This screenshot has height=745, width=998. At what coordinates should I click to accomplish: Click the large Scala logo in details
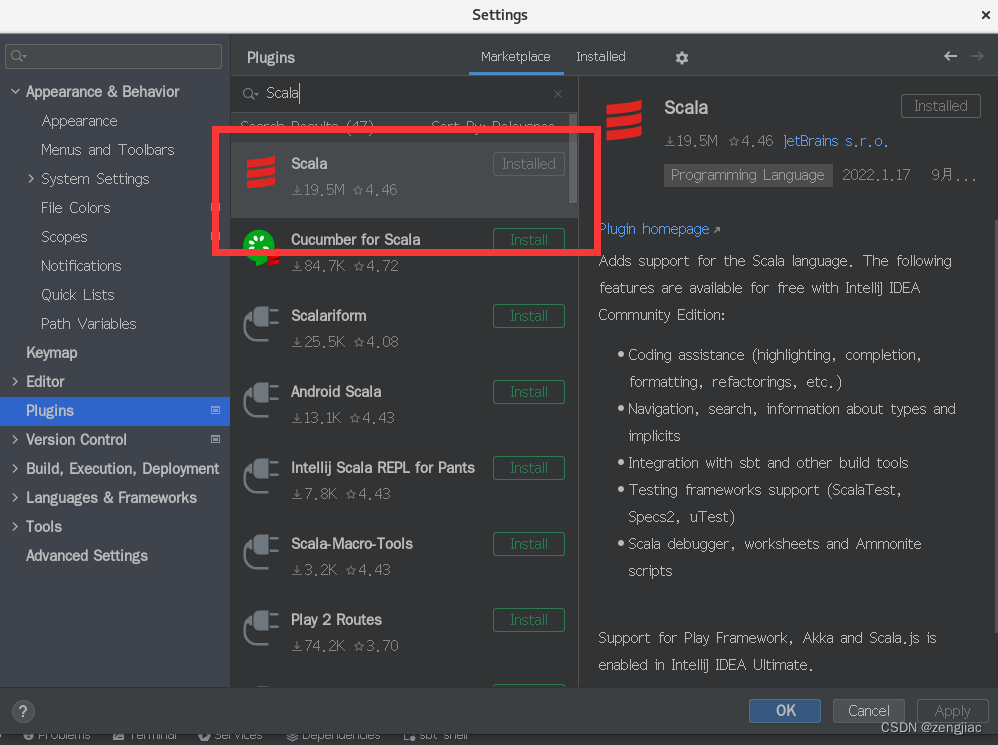pos(624,120)
